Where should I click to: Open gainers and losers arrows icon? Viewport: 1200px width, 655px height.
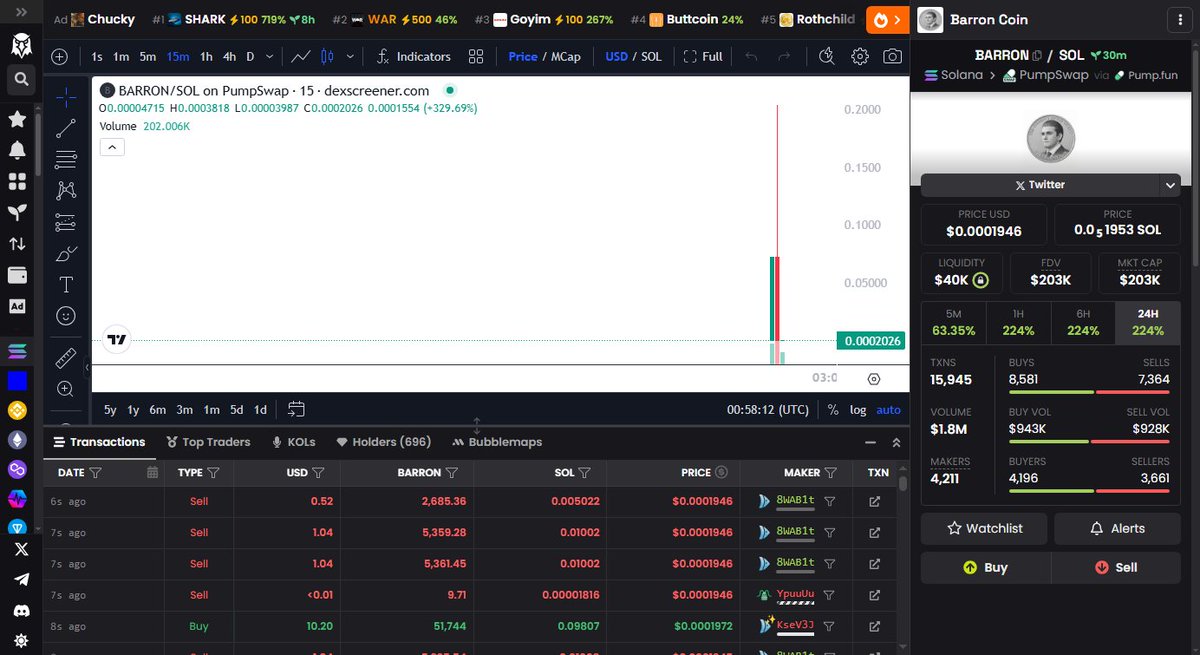17,243
